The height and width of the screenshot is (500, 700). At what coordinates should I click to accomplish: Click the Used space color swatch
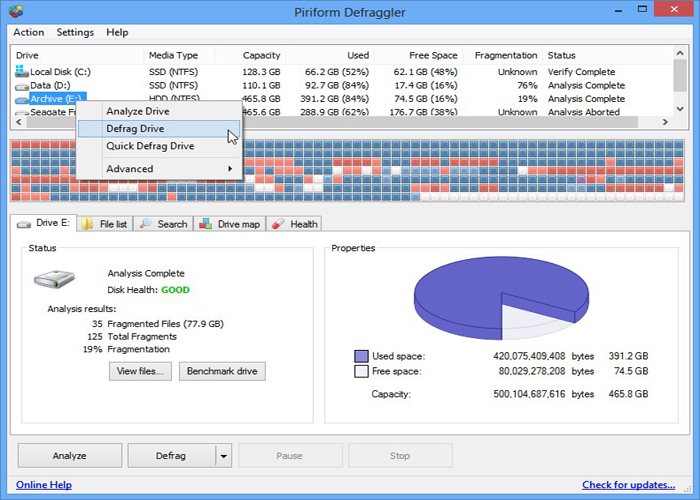click(361, 356)
